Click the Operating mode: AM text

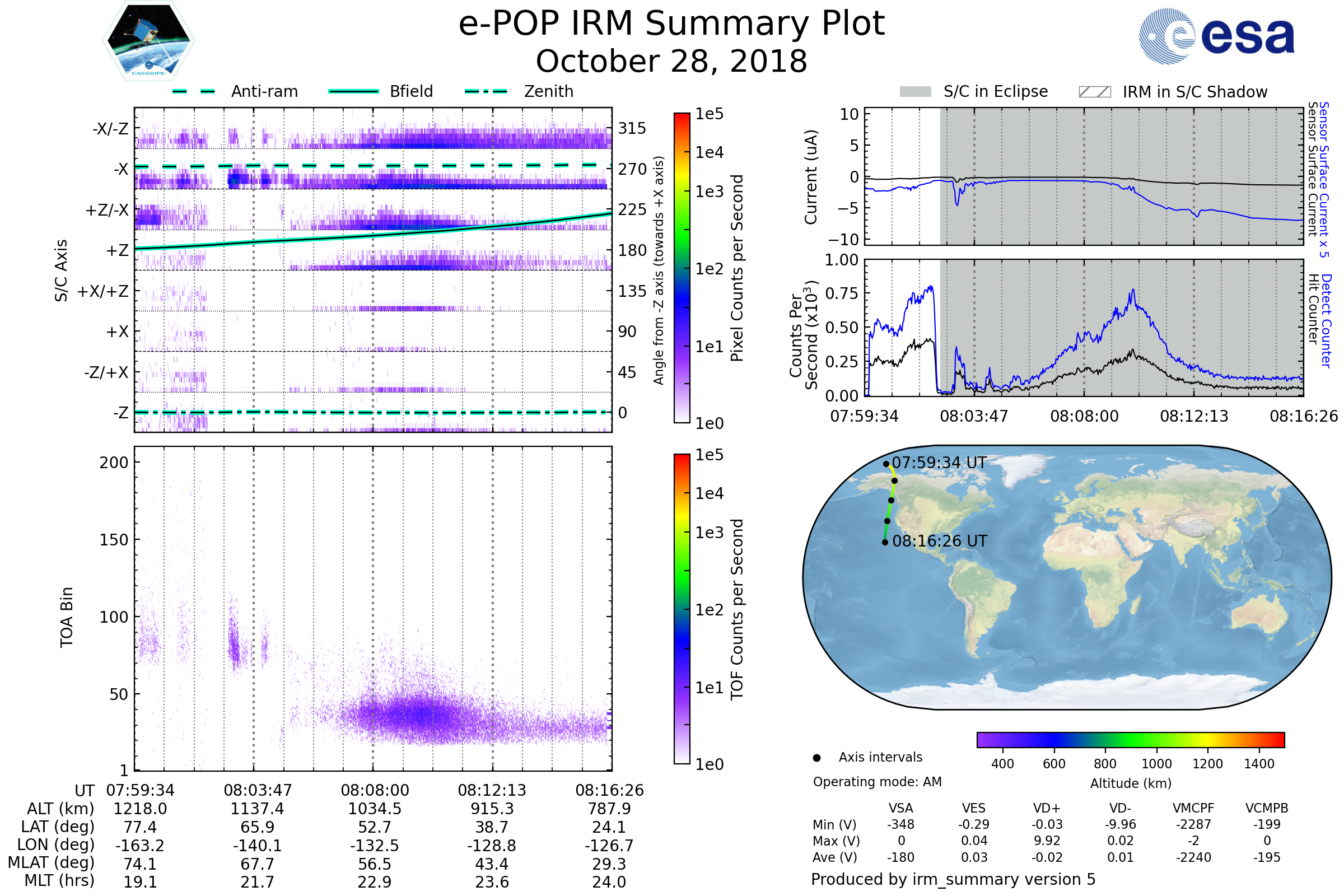[x=877, y=782]
